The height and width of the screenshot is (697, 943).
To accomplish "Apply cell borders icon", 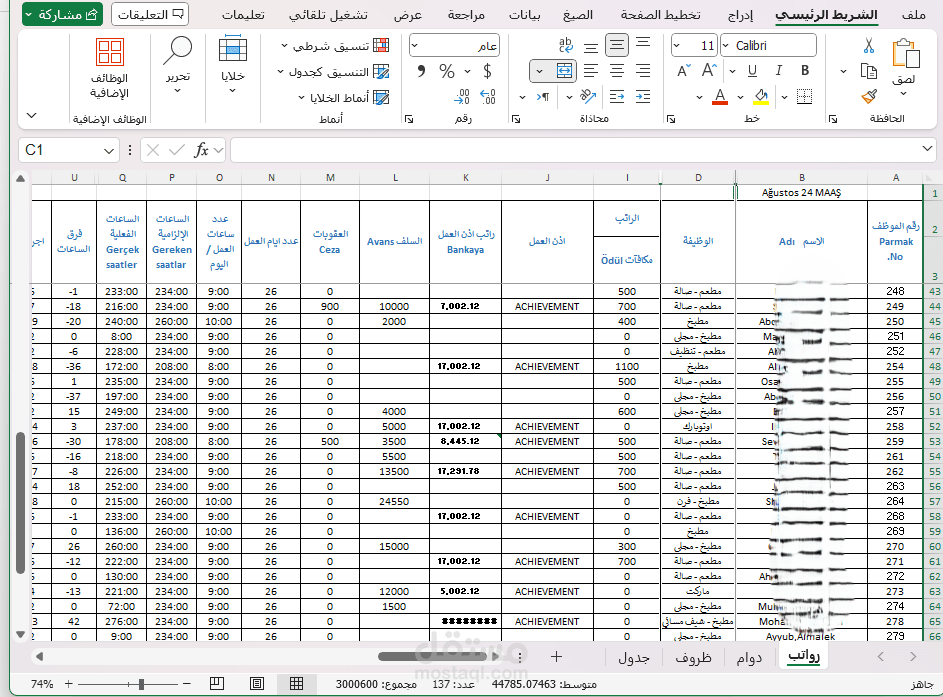I will point(804,96).
